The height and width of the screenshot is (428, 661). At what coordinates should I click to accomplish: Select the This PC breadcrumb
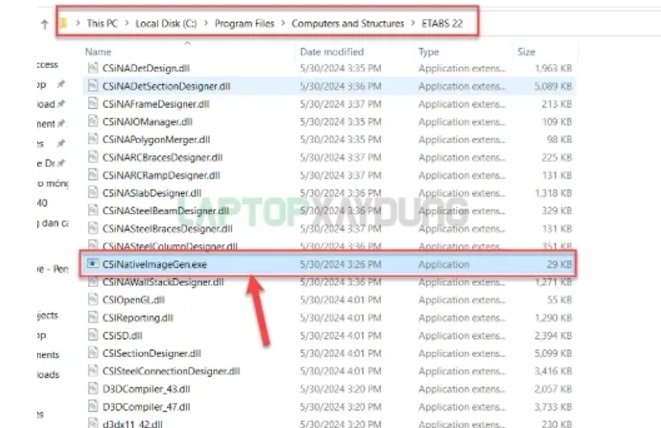102,24
